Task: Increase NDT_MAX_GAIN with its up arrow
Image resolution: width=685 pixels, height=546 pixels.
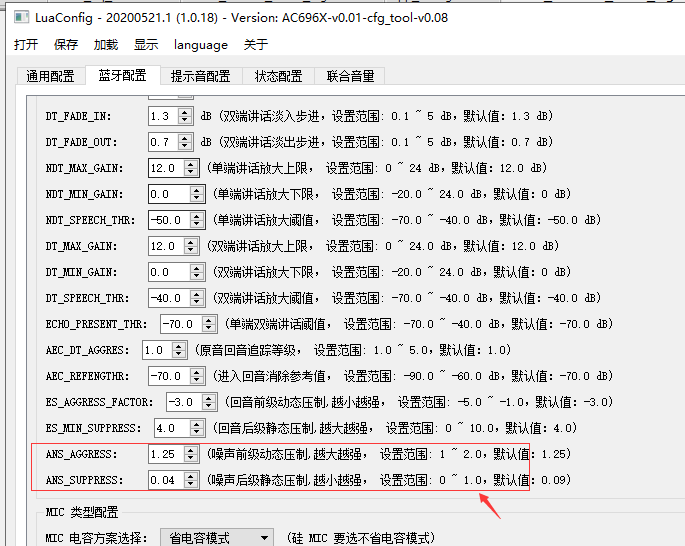Action: point(191,164)
